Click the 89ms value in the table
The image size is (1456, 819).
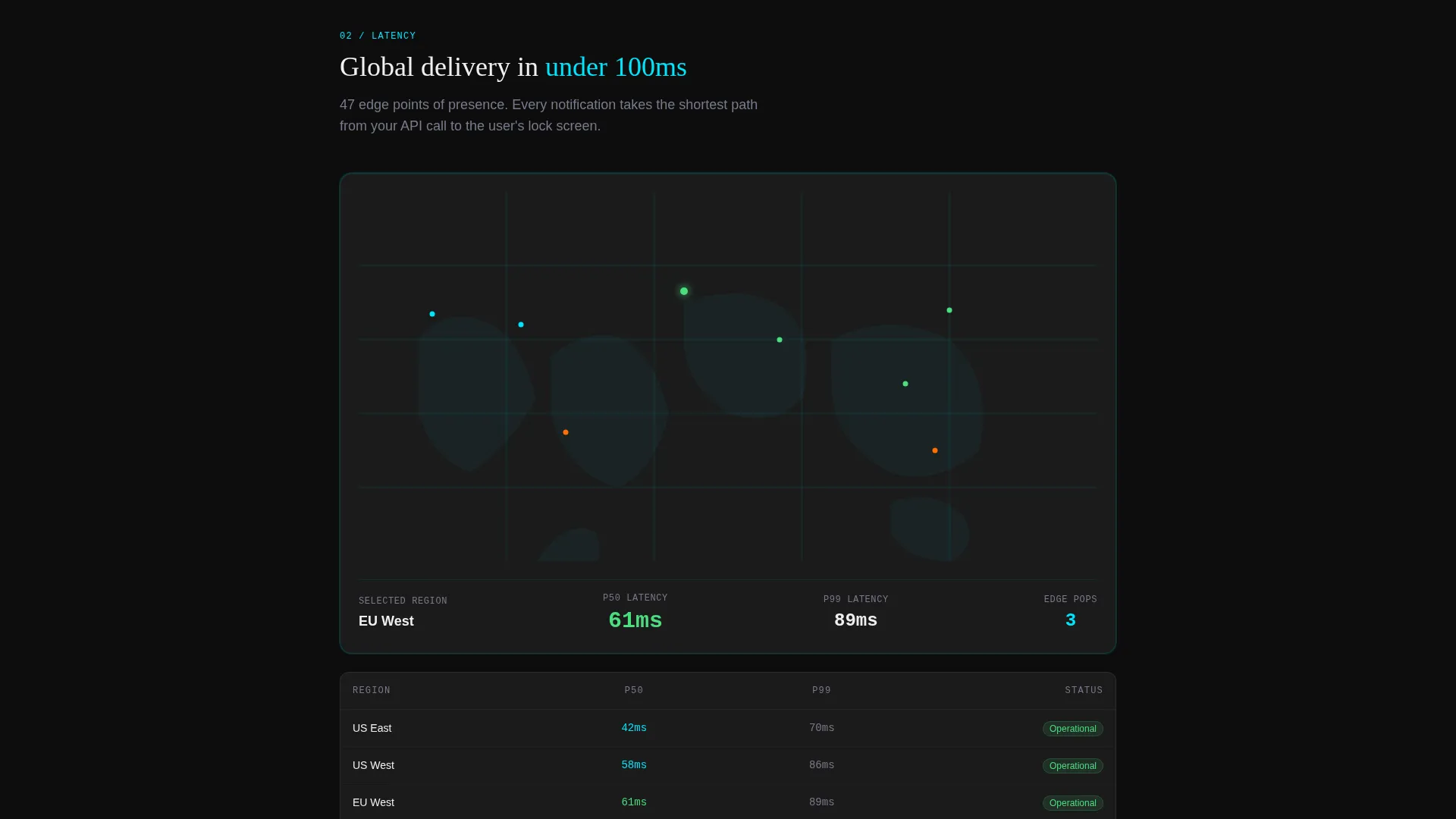click(822, 802)
